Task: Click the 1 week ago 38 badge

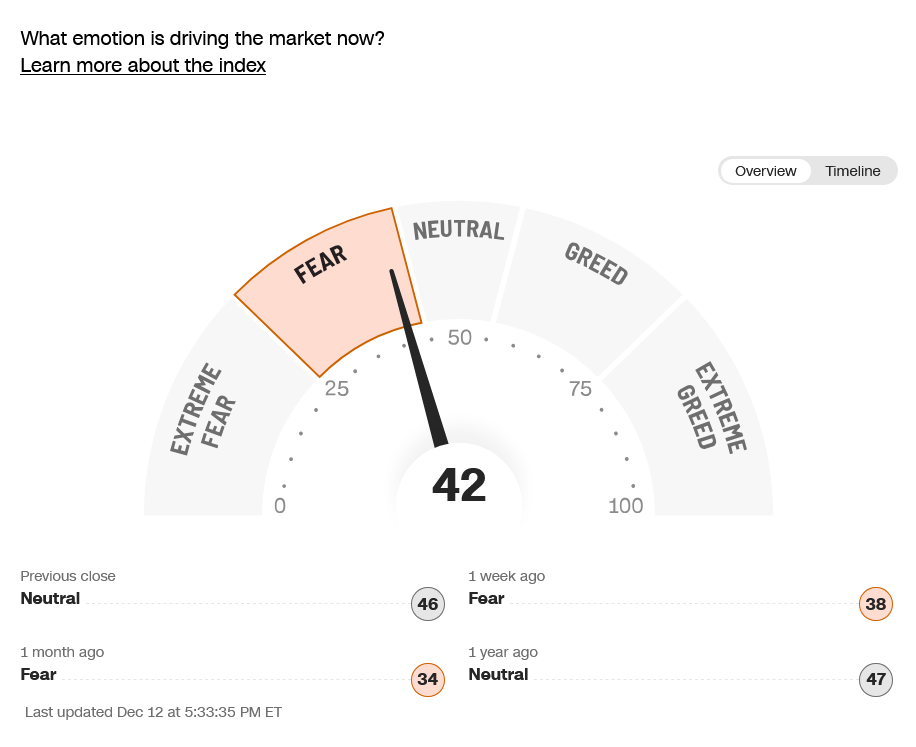Action: (876, 604)
